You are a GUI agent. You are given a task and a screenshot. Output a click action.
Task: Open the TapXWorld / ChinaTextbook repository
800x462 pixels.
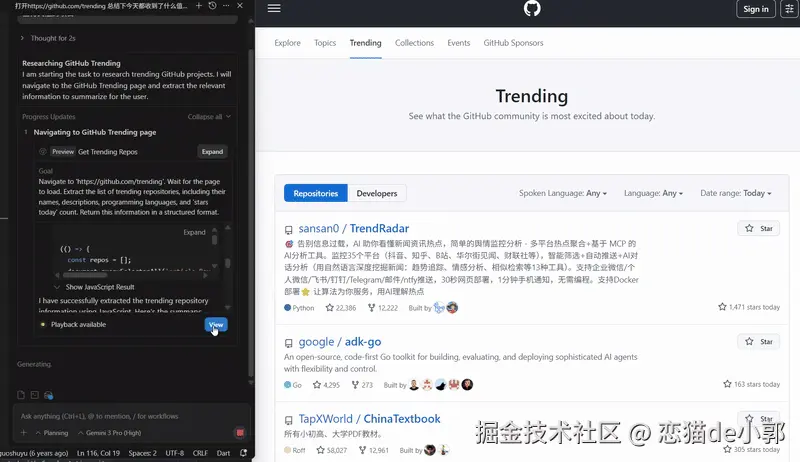(369, 419)
